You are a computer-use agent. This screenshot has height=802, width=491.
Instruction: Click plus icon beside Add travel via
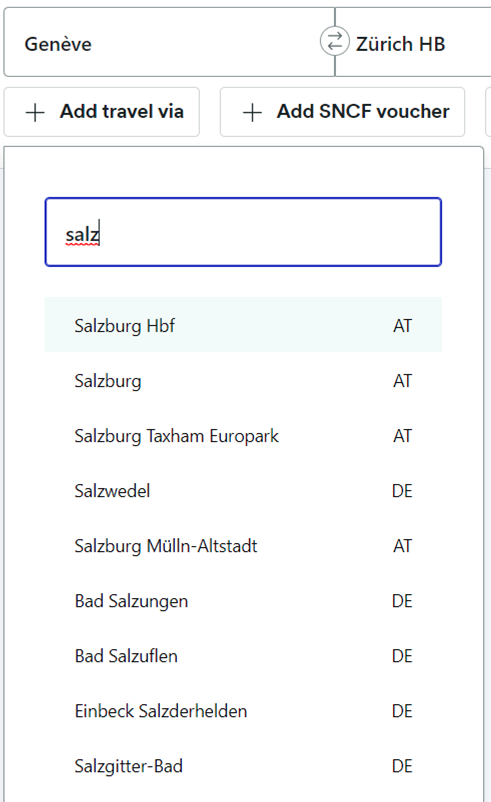pyautogui.click(x=35, y=112)
